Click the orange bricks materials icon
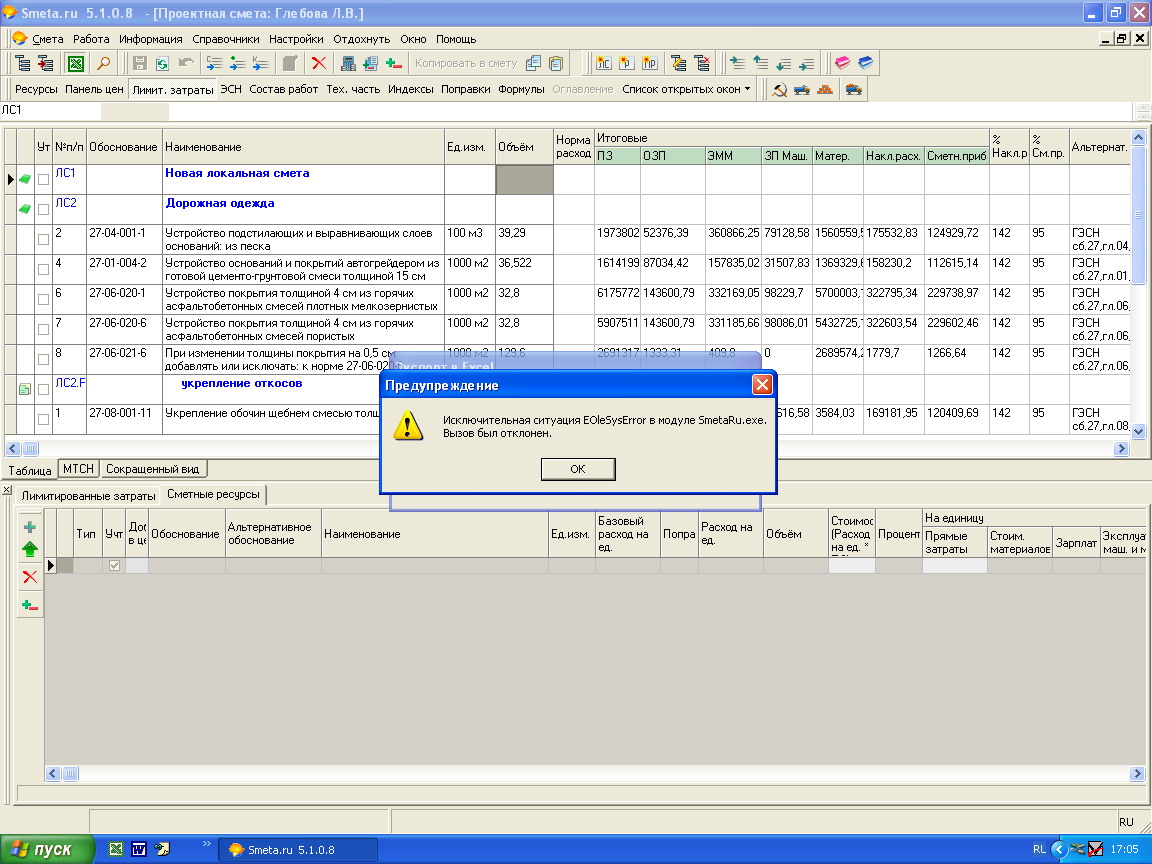Screen dimensions: 1152x864 [x=825, y=90]
